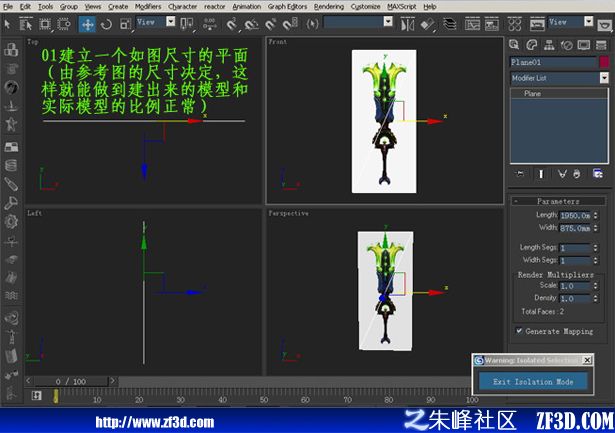This screenshot has width=615, height=433.
Task: Switch to Utilities command panel tab
Action: (601, 45)
